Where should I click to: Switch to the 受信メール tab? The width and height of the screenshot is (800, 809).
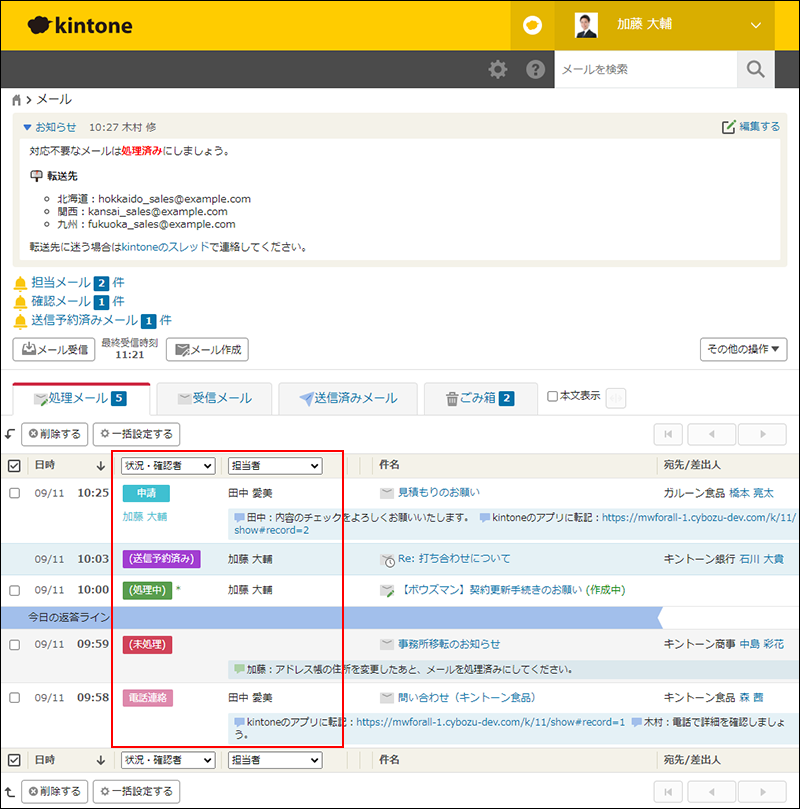pos(214,398)
